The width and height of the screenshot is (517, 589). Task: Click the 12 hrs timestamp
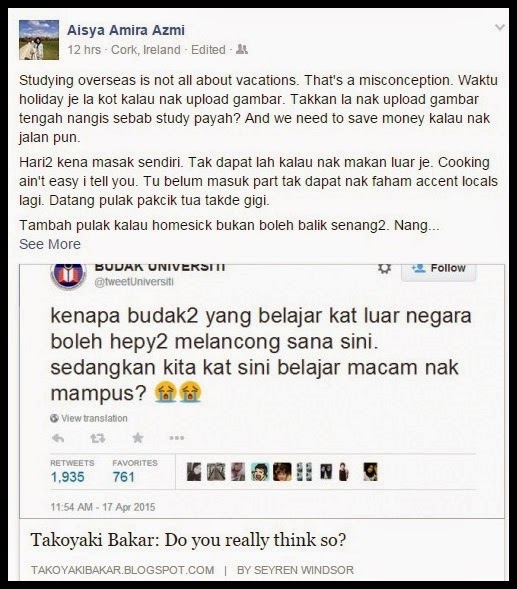84,50
